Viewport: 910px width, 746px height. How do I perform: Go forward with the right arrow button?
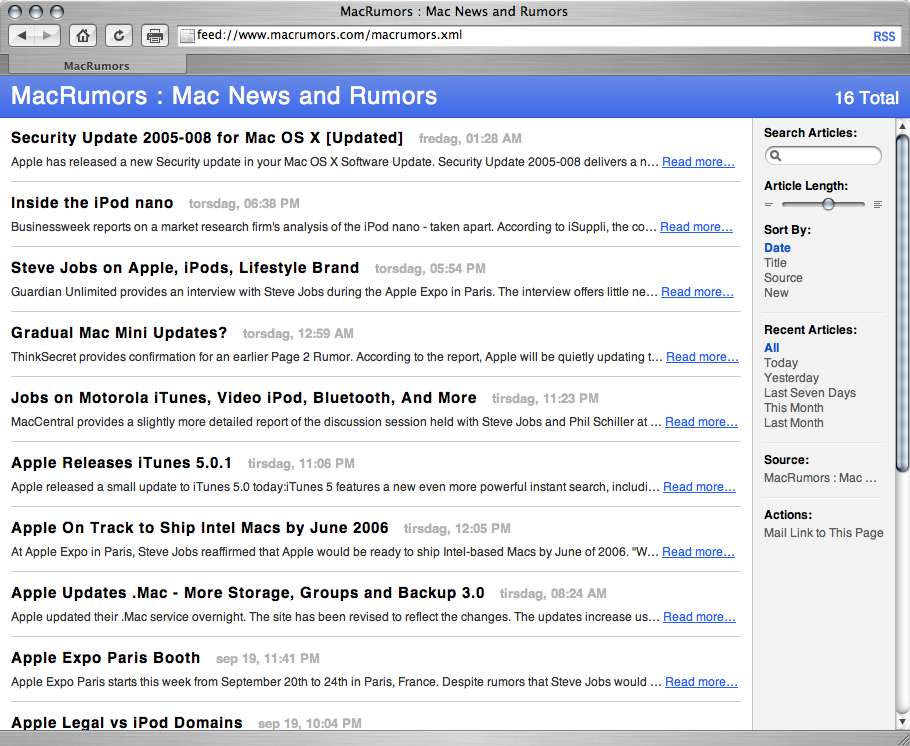click(x=49, y=35)
